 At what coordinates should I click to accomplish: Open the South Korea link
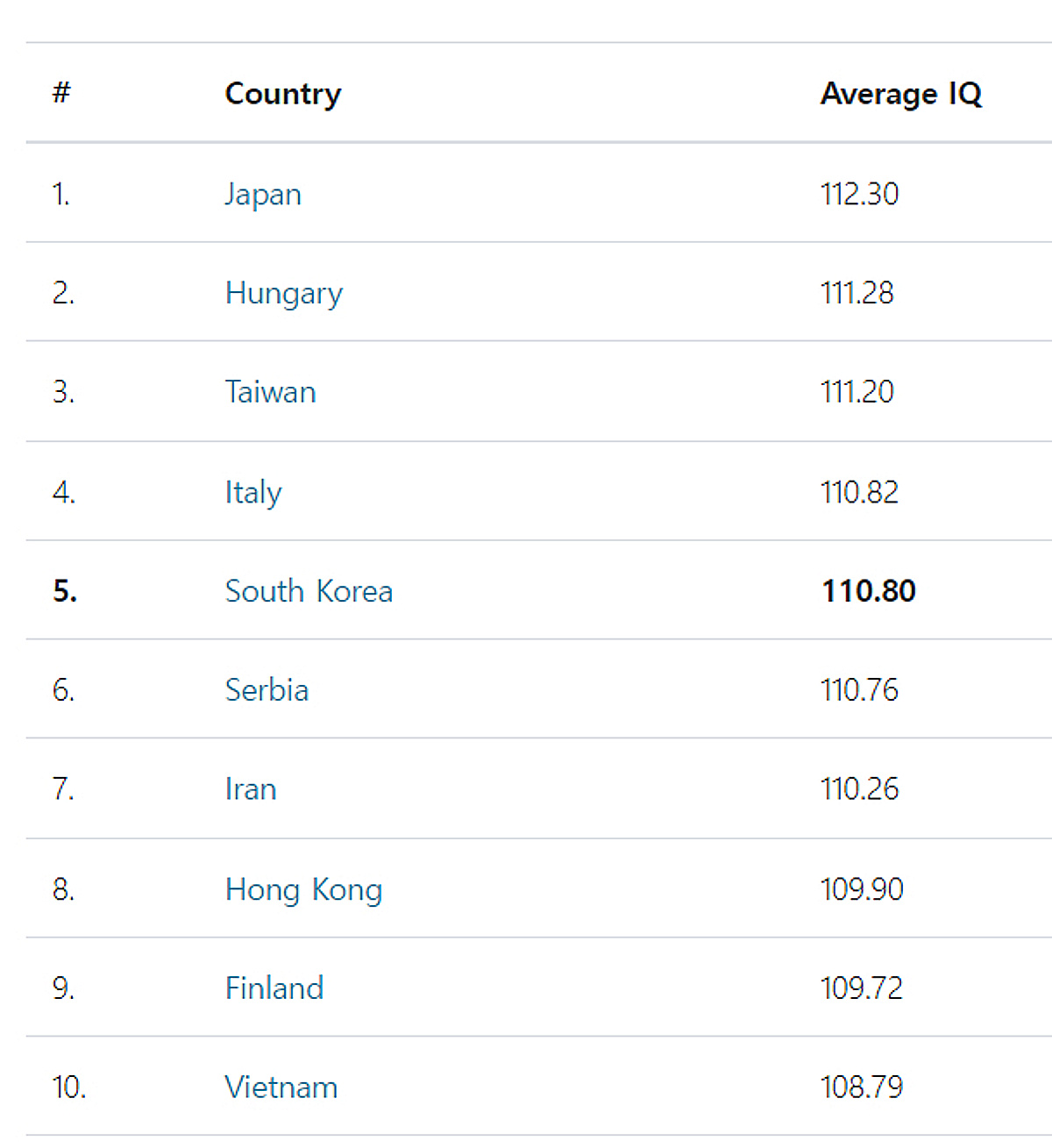309,591
